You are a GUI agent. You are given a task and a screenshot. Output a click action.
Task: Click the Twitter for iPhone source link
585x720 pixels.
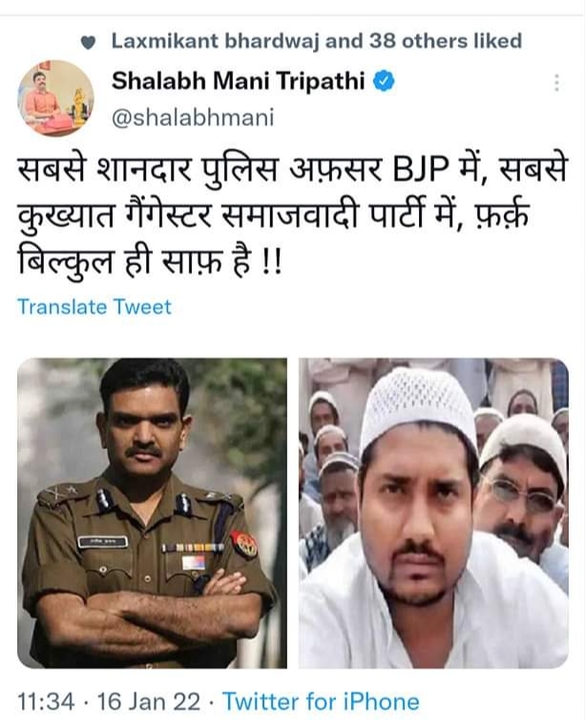tap(321, 702)
